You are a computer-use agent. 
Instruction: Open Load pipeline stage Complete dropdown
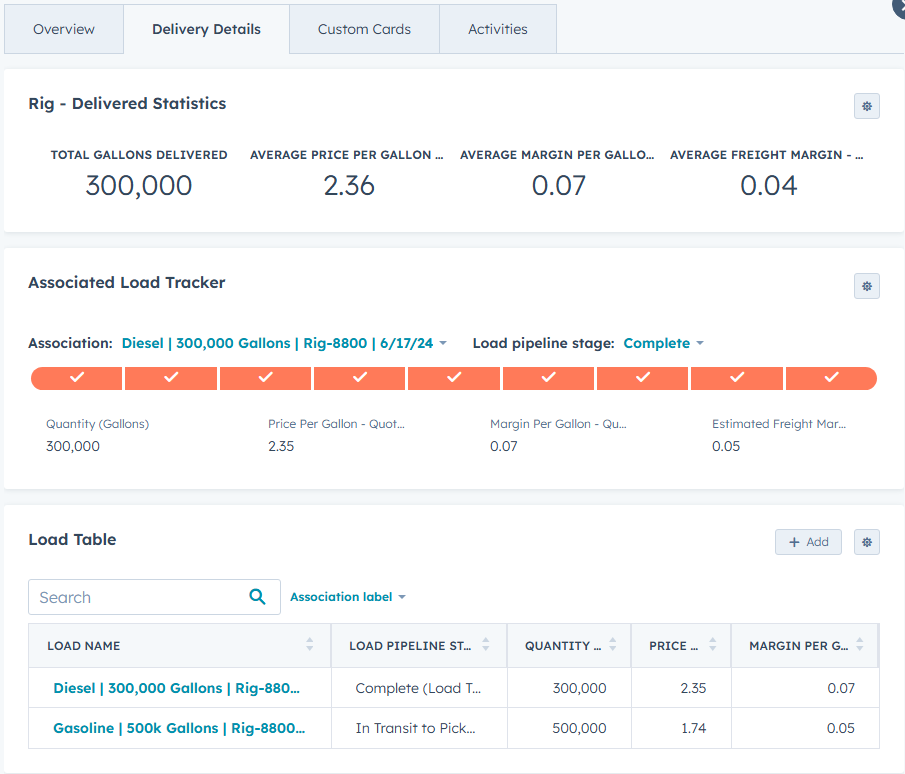pos(663,343)
